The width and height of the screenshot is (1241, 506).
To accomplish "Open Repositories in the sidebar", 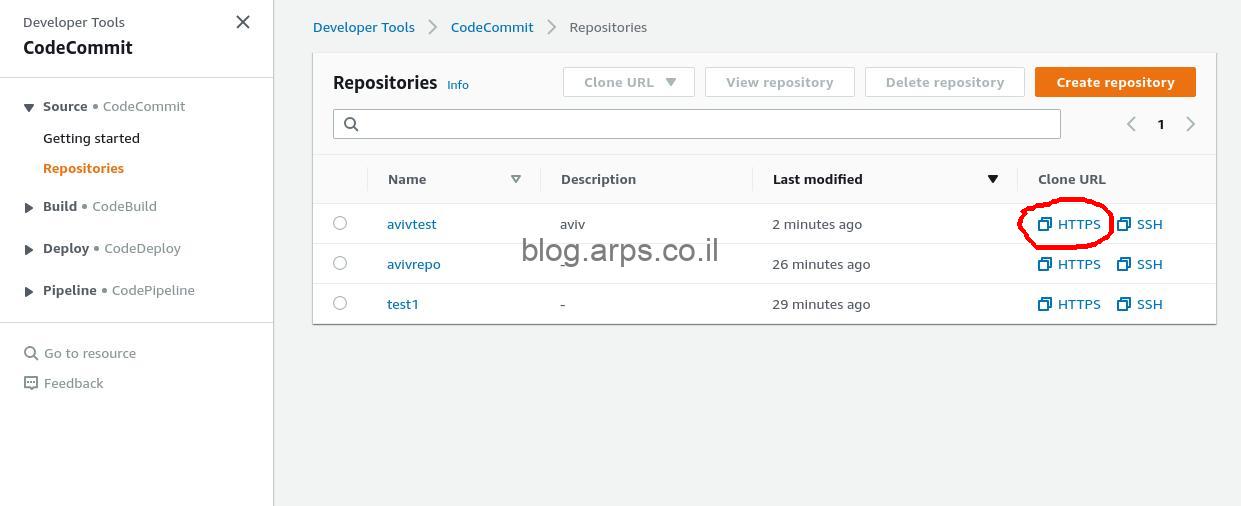I will coord(83,168).
